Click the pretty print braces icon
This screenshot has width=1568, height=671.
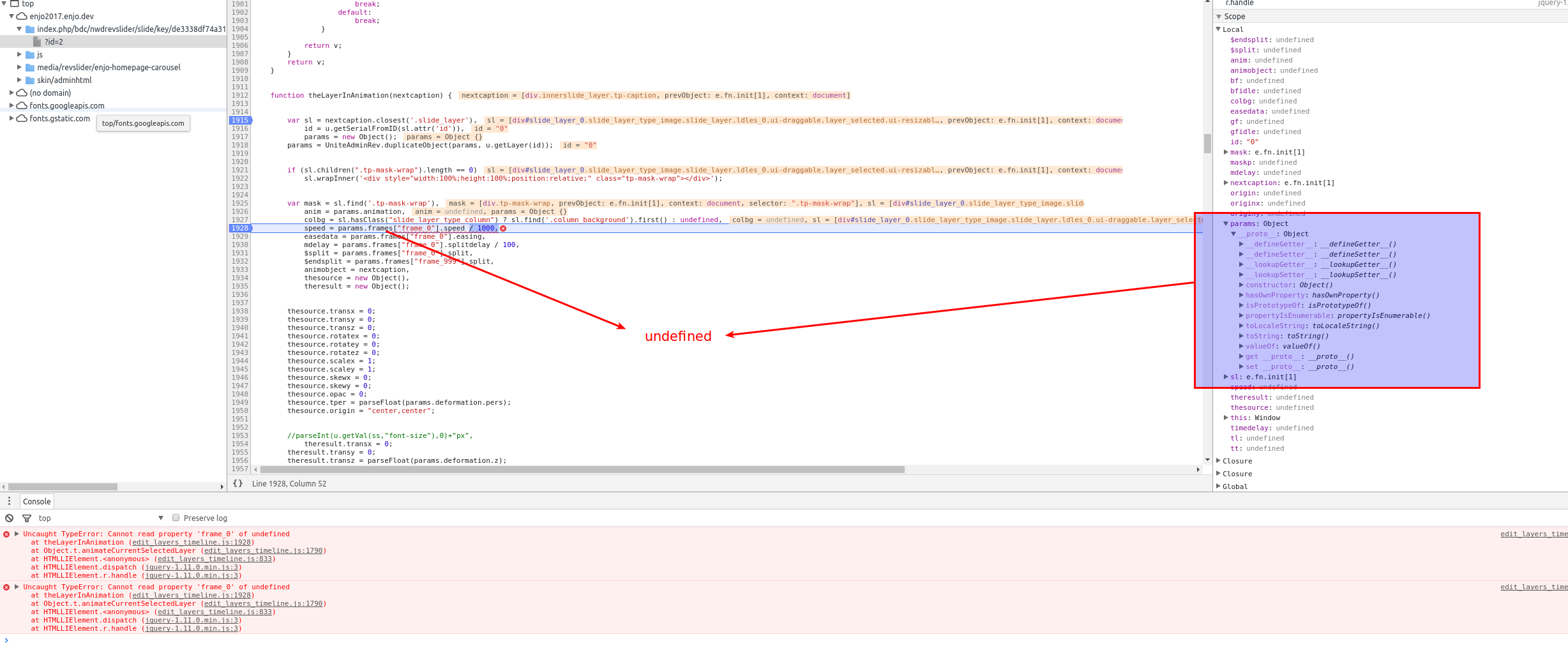(237, 483)
